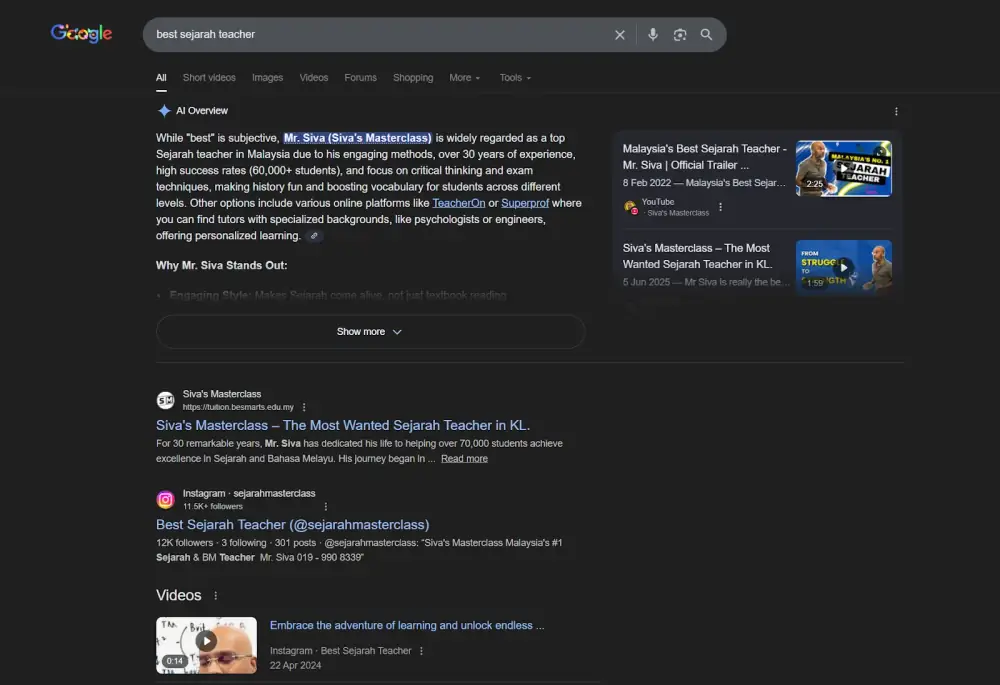Click the Instagram logo favicon
Viewport: 1000px width, 685px height.
click(165, 499)
